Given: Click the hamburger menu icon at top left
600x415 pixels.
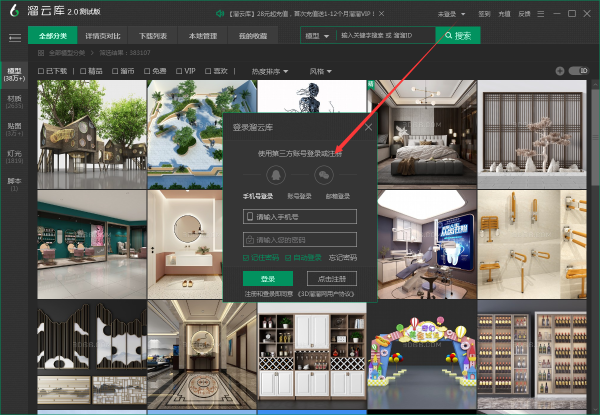Looking at the screenshot, I should coord(14,37).
